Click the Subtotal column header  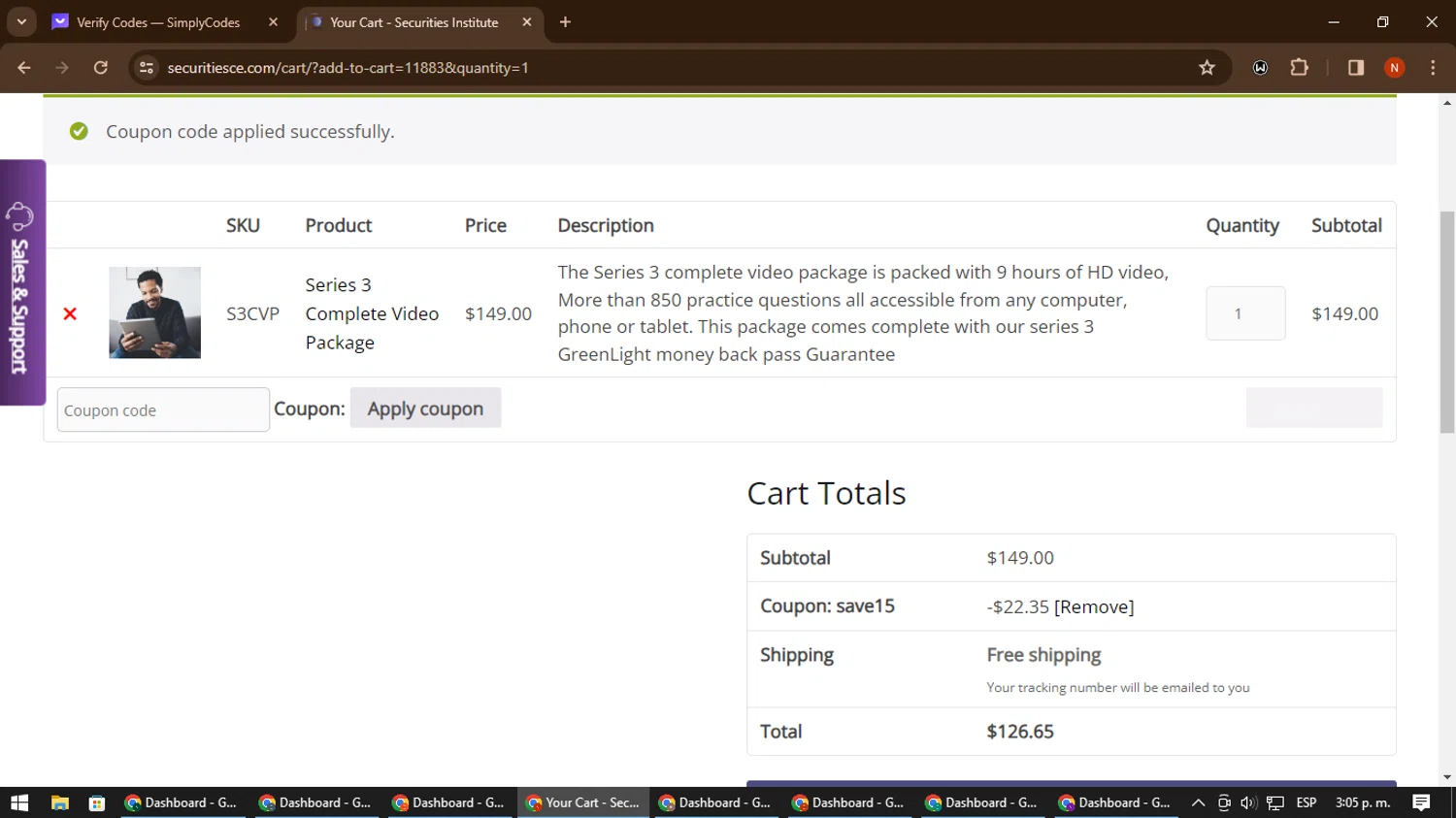[x=1346, y=225]
